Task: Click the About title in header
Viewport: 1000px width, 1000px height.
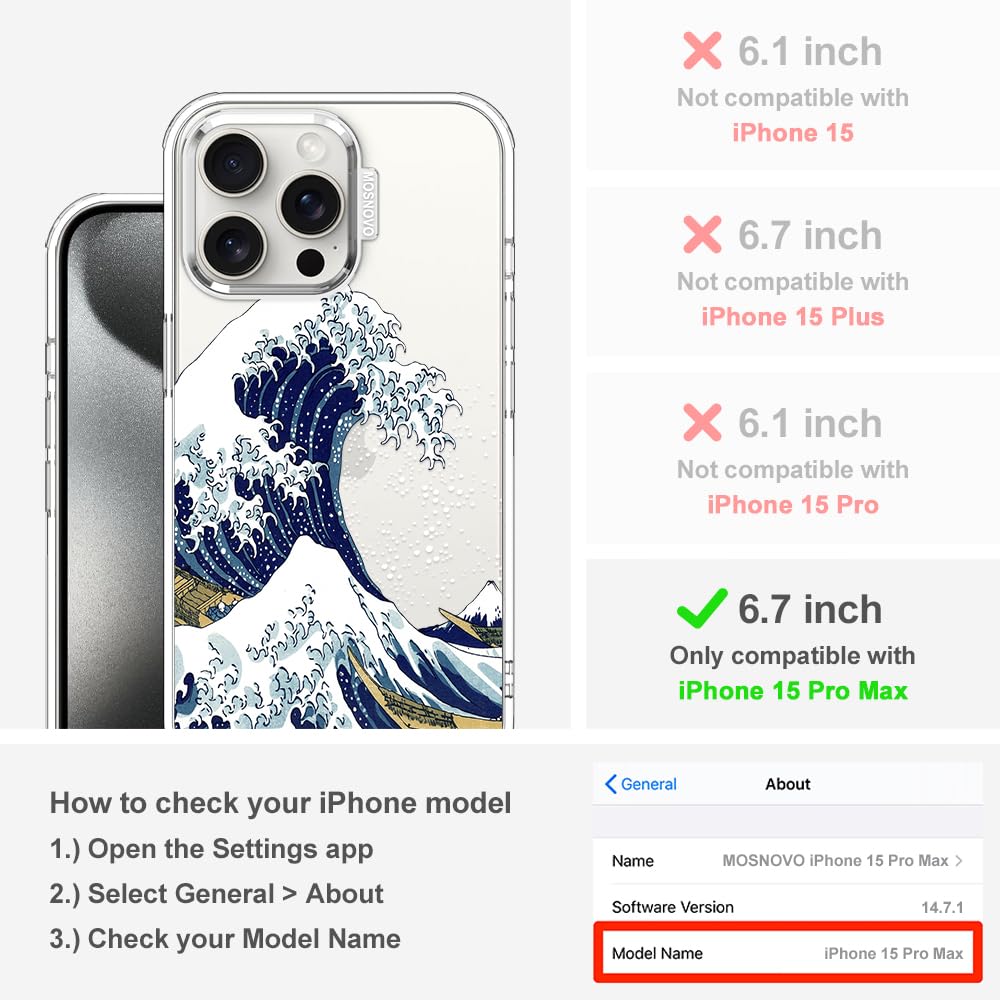Action: (788, 784)
